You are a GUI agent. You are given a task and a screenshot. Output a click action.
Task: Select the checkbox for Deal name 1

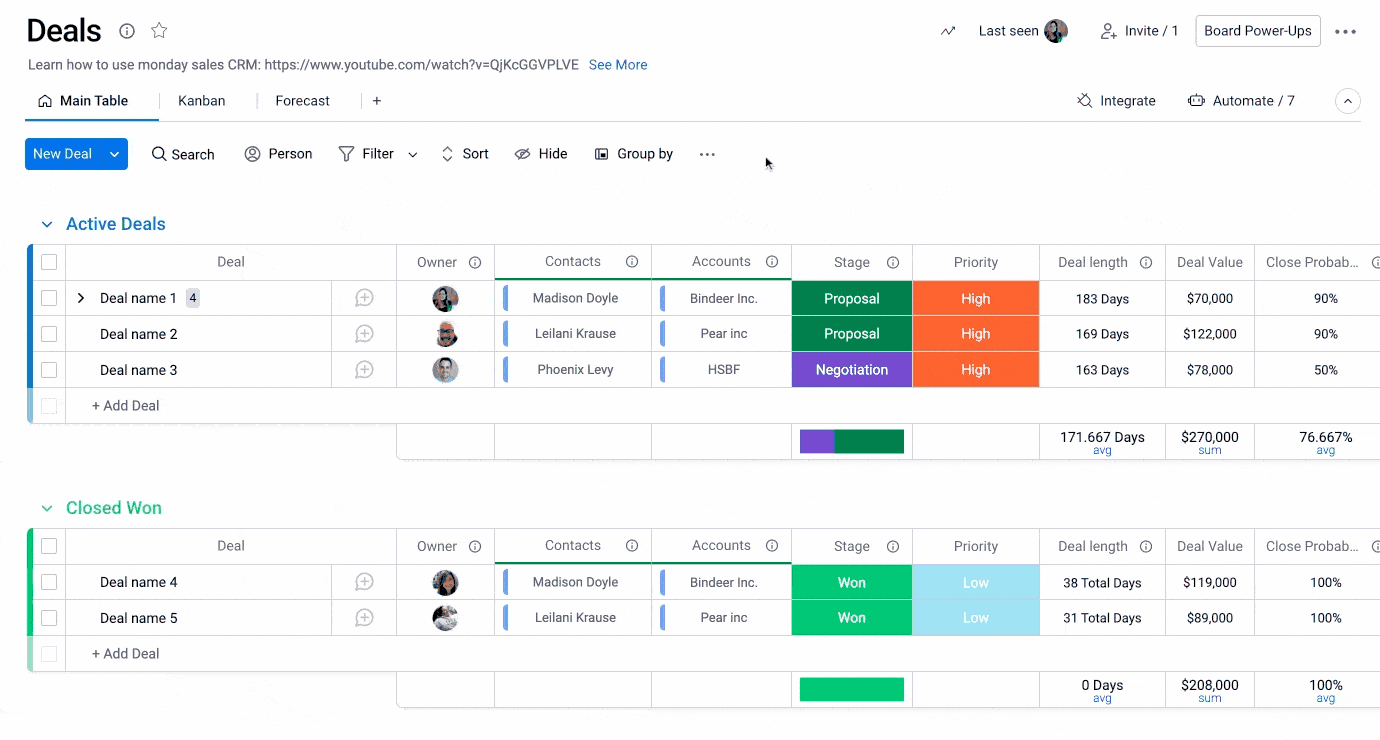click(x=48, y=297)
